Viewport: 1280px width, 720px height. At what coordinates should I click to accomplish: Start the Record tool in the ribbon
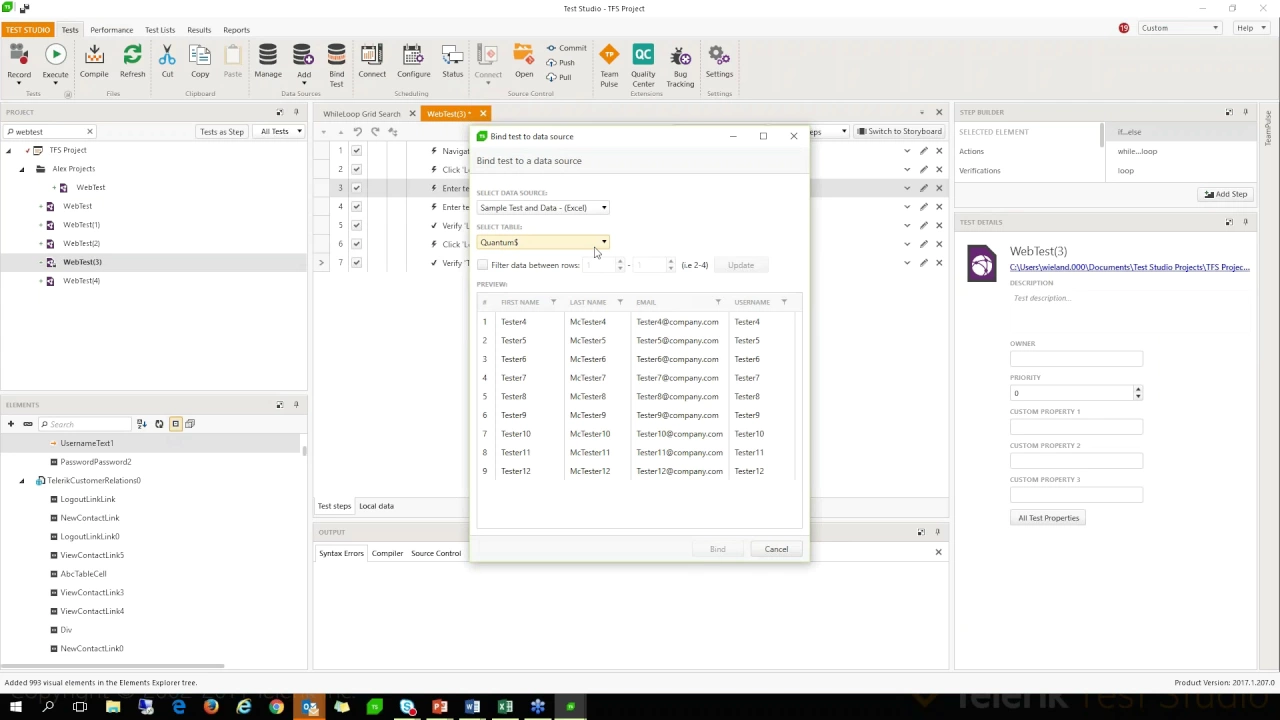pyautogui.click(x=19, y=62)
